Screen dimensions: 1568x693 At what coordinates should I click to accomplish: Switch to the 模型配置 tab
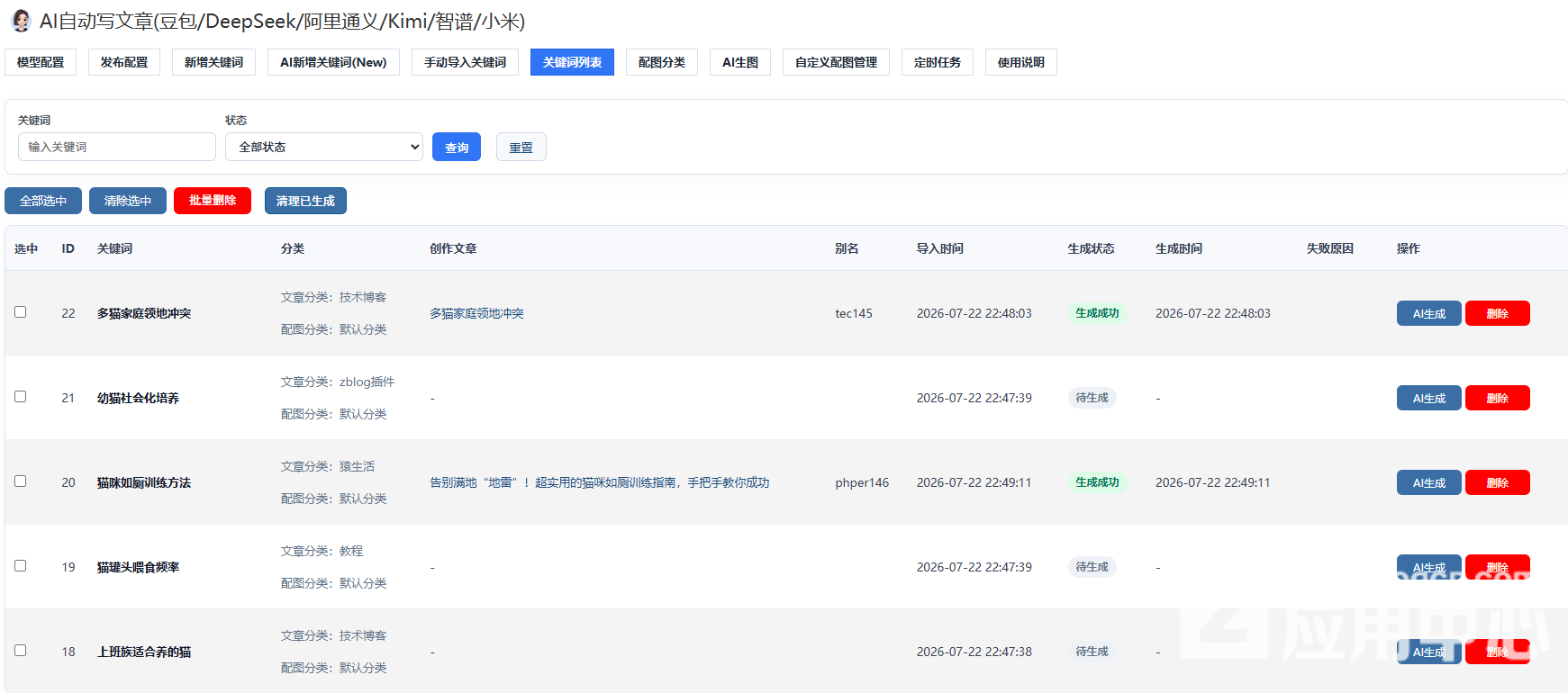41,62
